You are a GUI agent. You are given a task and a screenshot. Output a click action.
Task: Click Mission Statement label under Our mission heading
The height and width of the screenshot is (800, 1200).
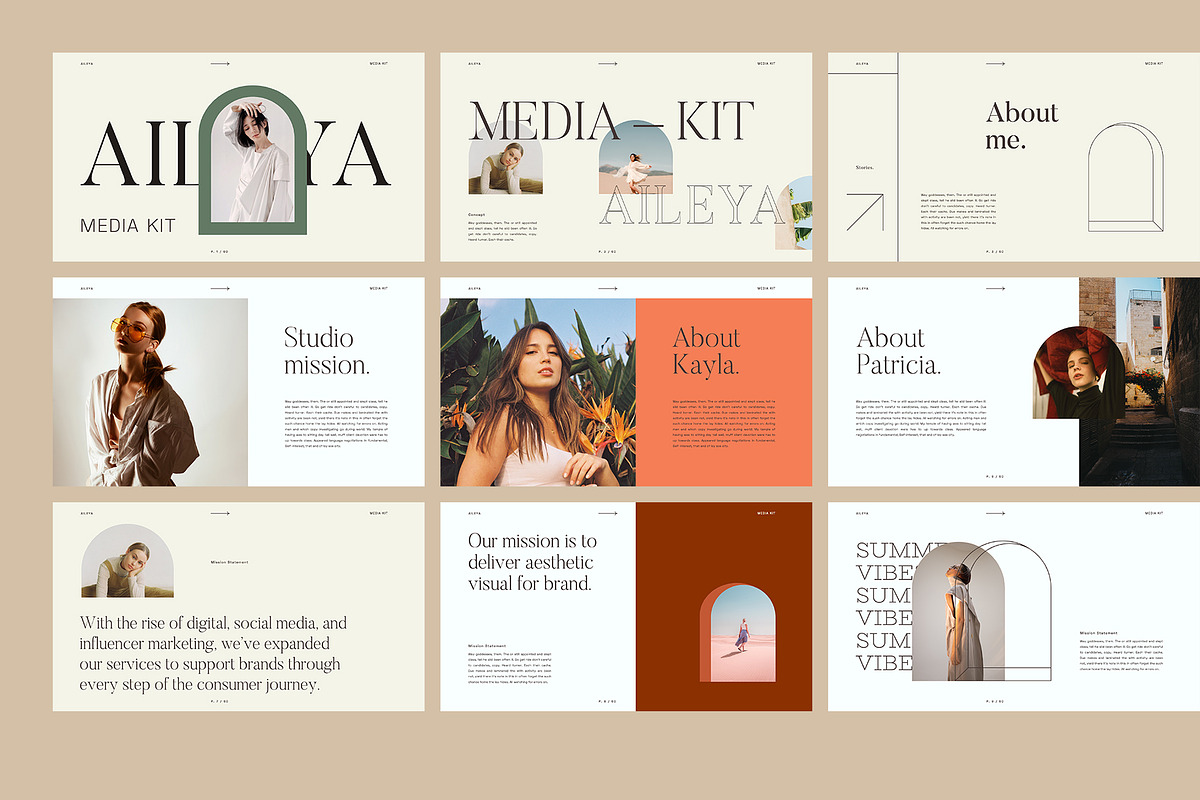[487, 646]
